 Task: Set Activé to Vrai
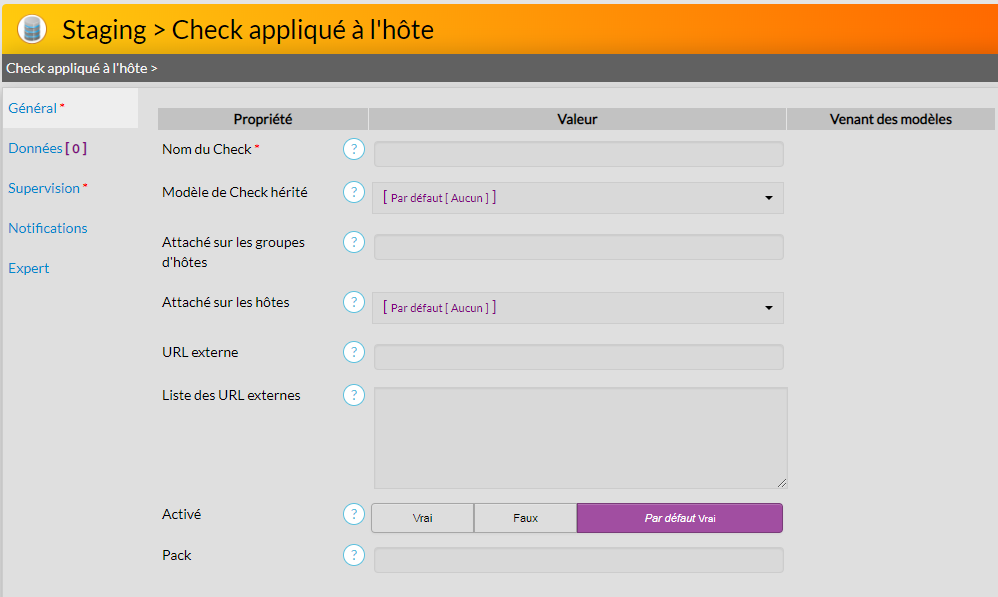click(x=422, y=518)
